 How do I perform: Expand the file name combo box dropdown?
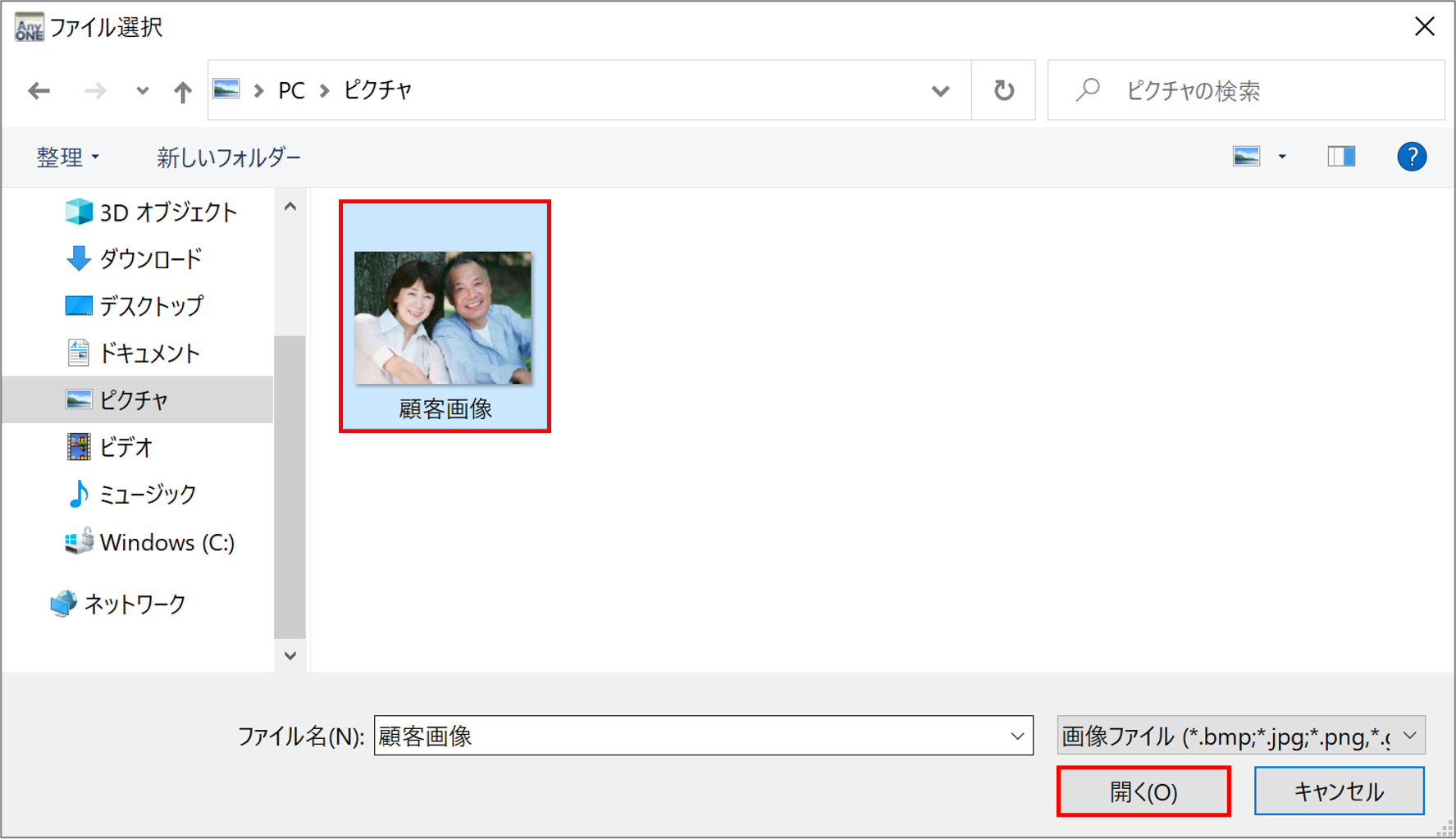[1017, 736]
